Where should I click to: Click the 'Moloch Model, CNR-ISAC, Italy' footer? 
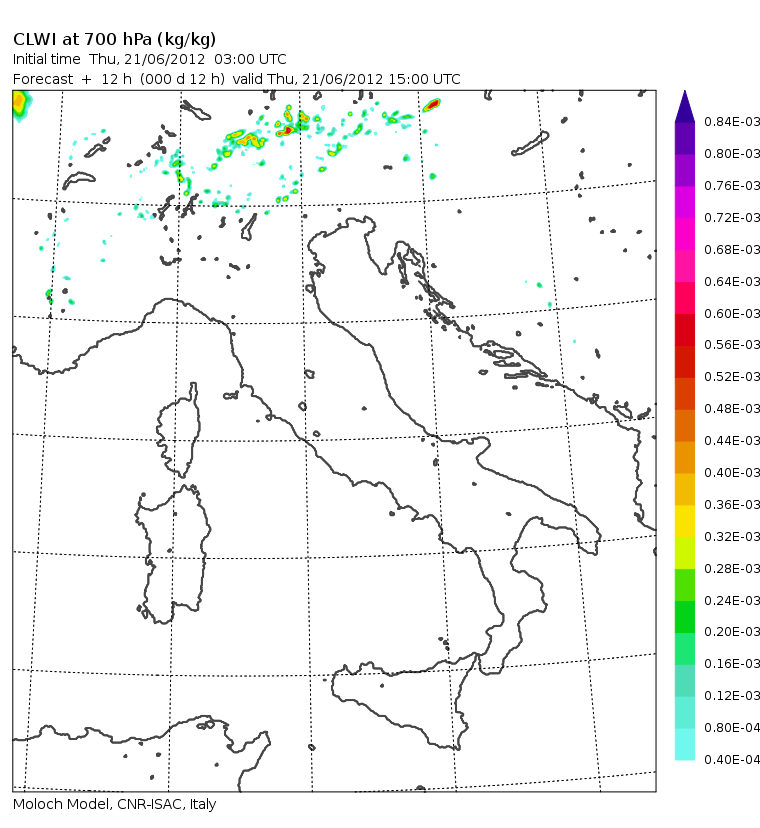coord(114,804)
